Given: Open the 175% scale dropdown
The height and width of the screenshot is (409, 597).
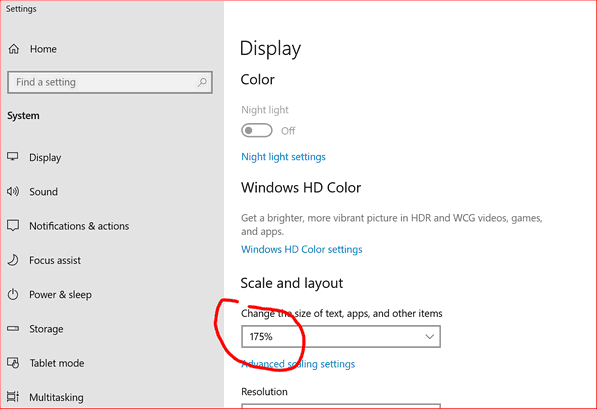Looking at the screenshot, I should pyautogui.click(x=341, y=336).
